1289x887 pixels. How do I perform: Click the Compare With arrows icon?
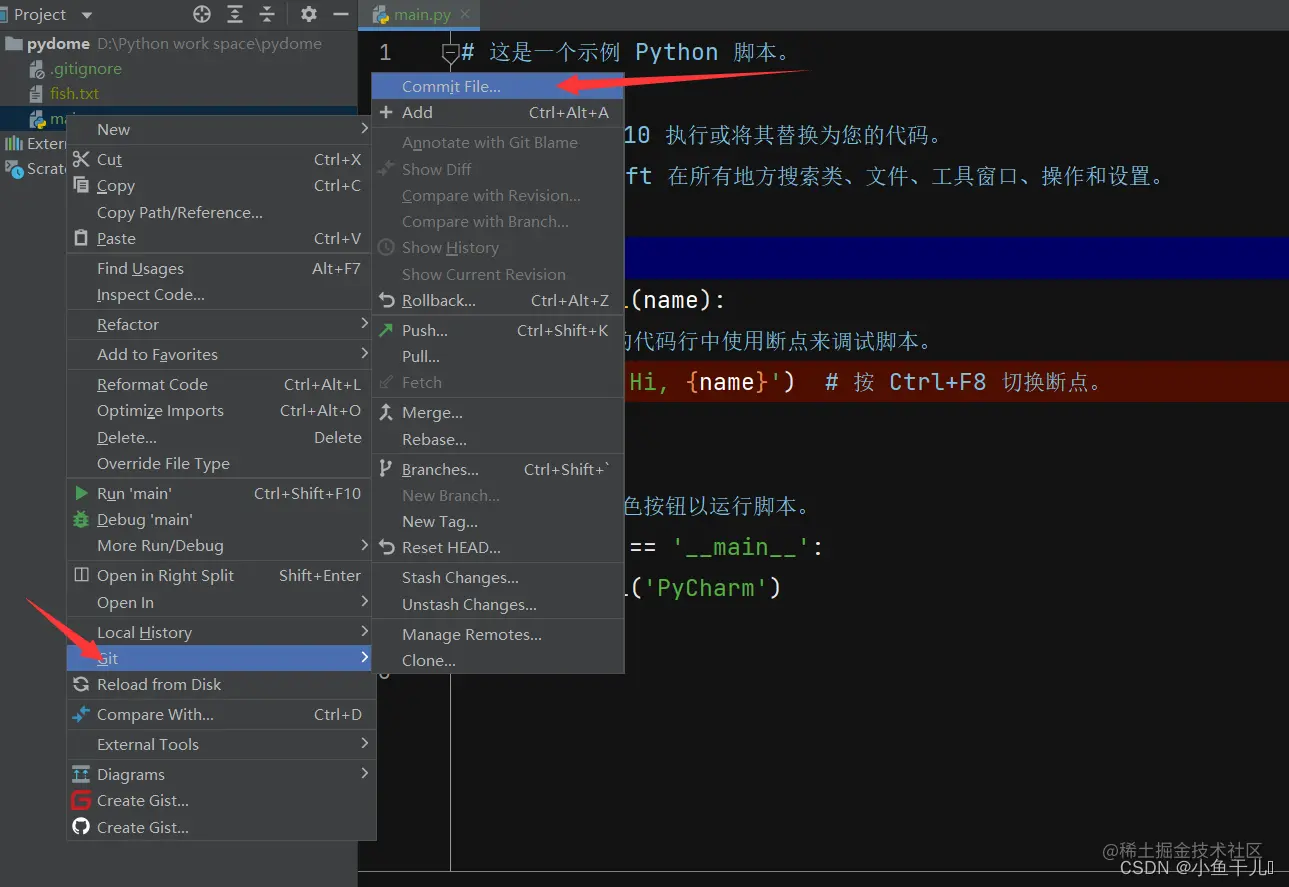81,714
